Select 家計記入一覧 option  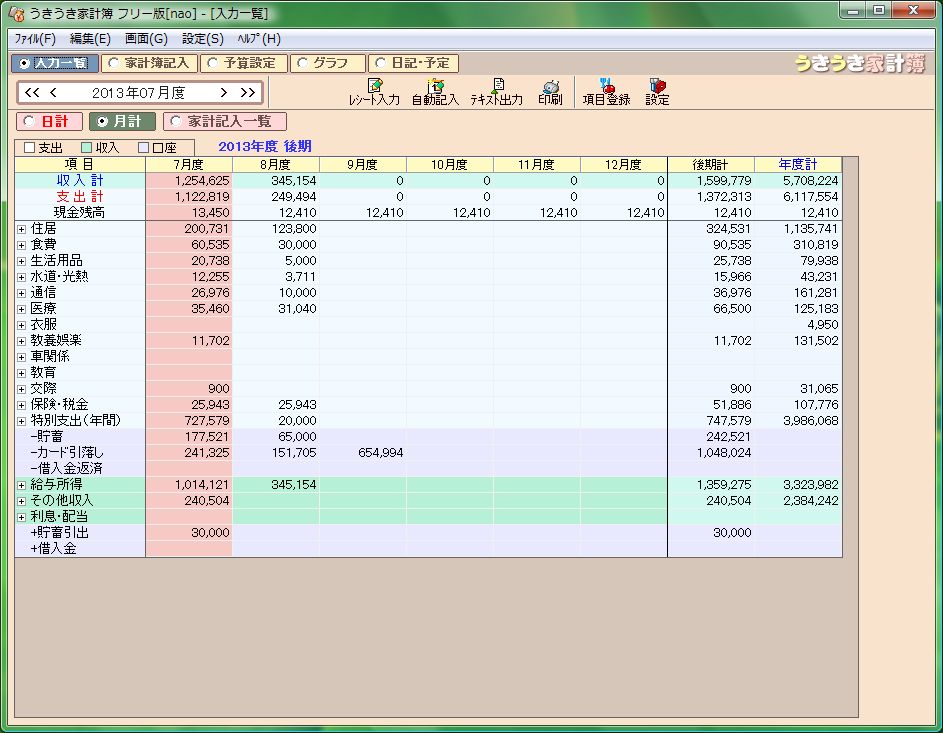[x=224, y=121]
